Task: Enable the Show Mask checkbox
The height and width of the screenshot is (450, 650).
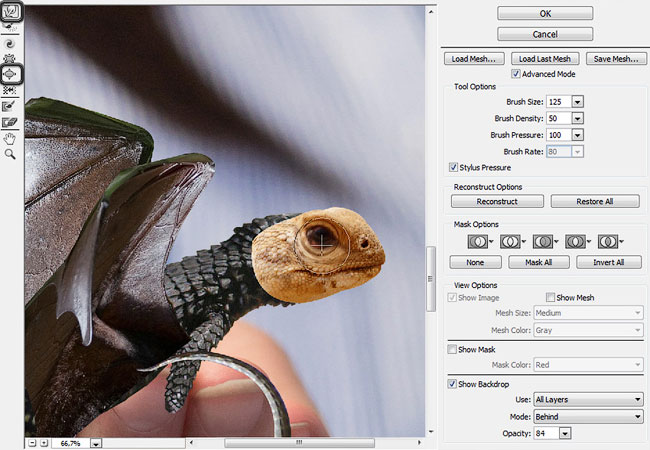Action: click(x=452, y=349)
